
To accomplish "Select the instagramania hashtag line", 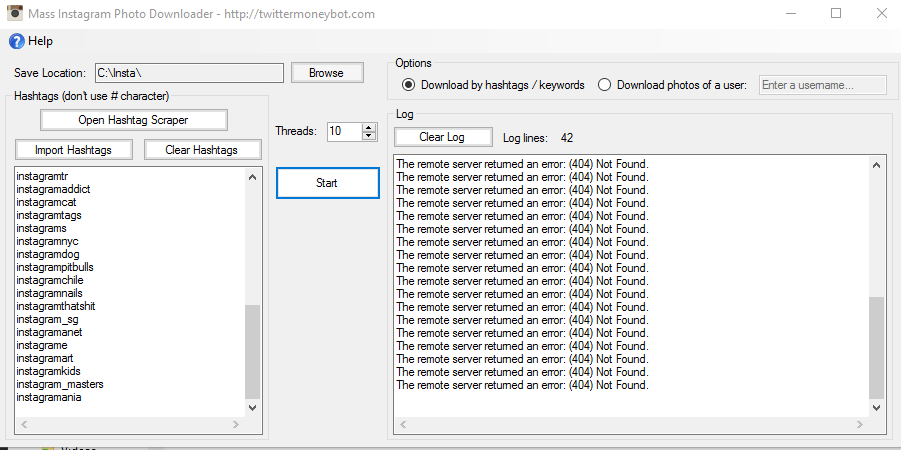I will 49,397.
